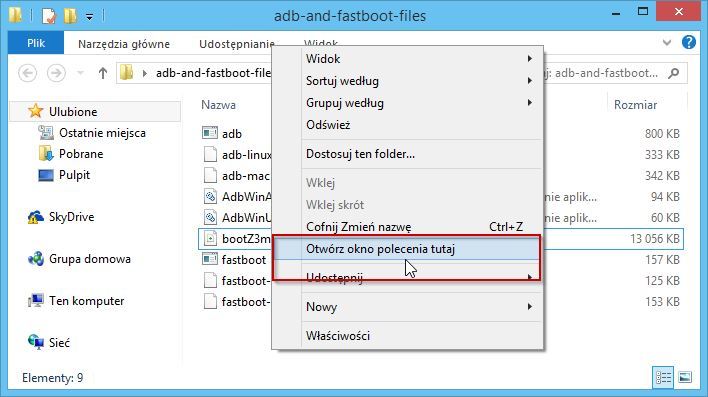708x397 pixels.
Task: Click the search magnifier icon
Action: (x=674, y=73)
